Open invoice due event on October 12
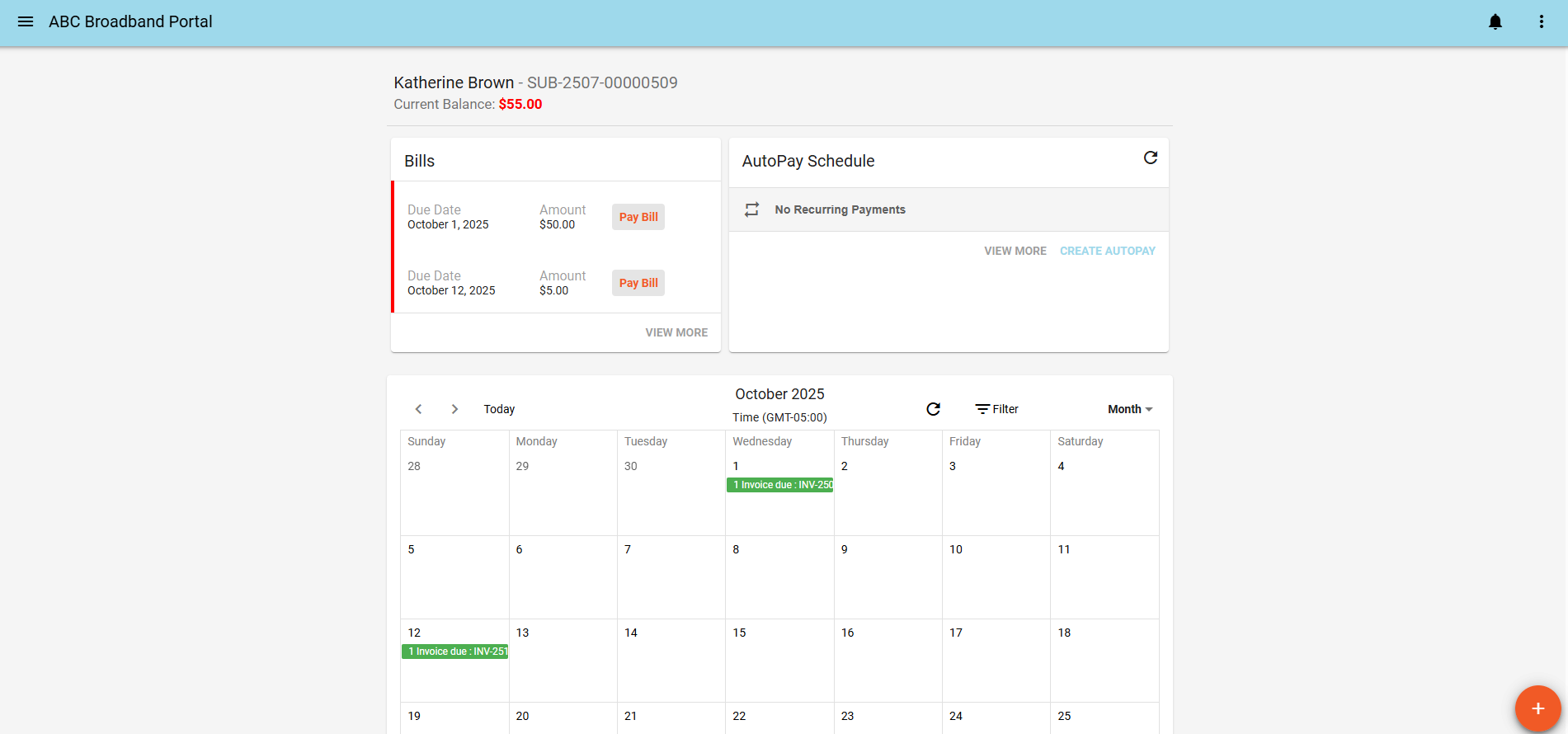Viewport: 1568px width, 734px height. tap(455, 652)
